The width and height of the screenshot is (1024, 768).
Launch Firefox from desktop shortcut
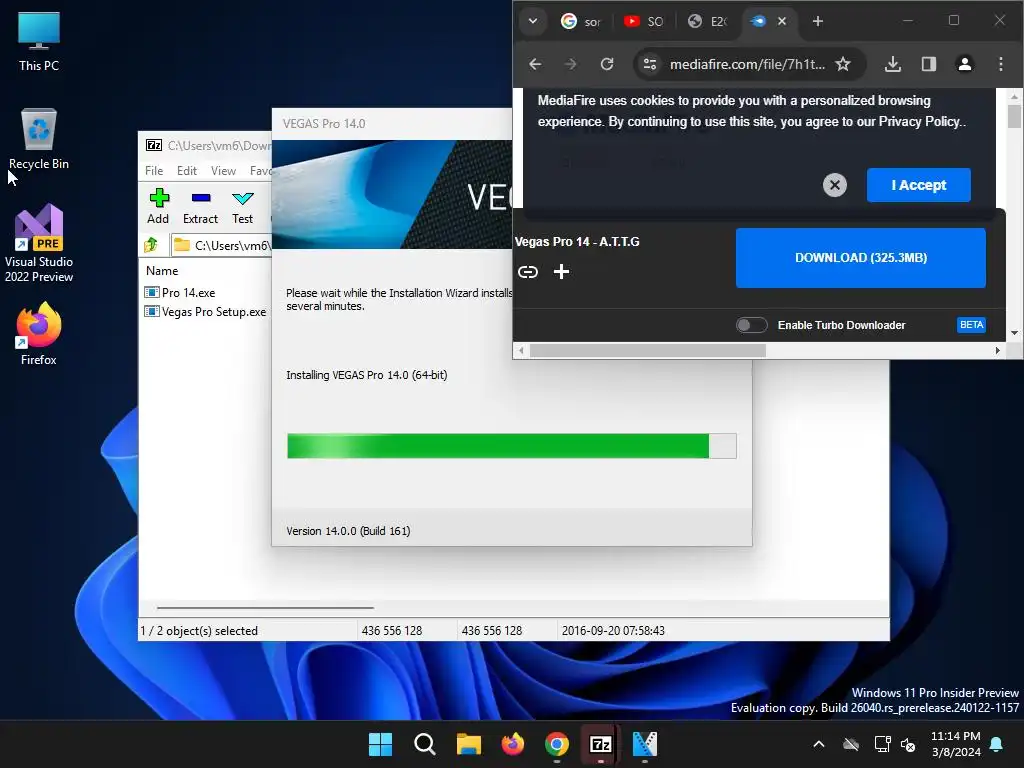(x=39, y=334)
